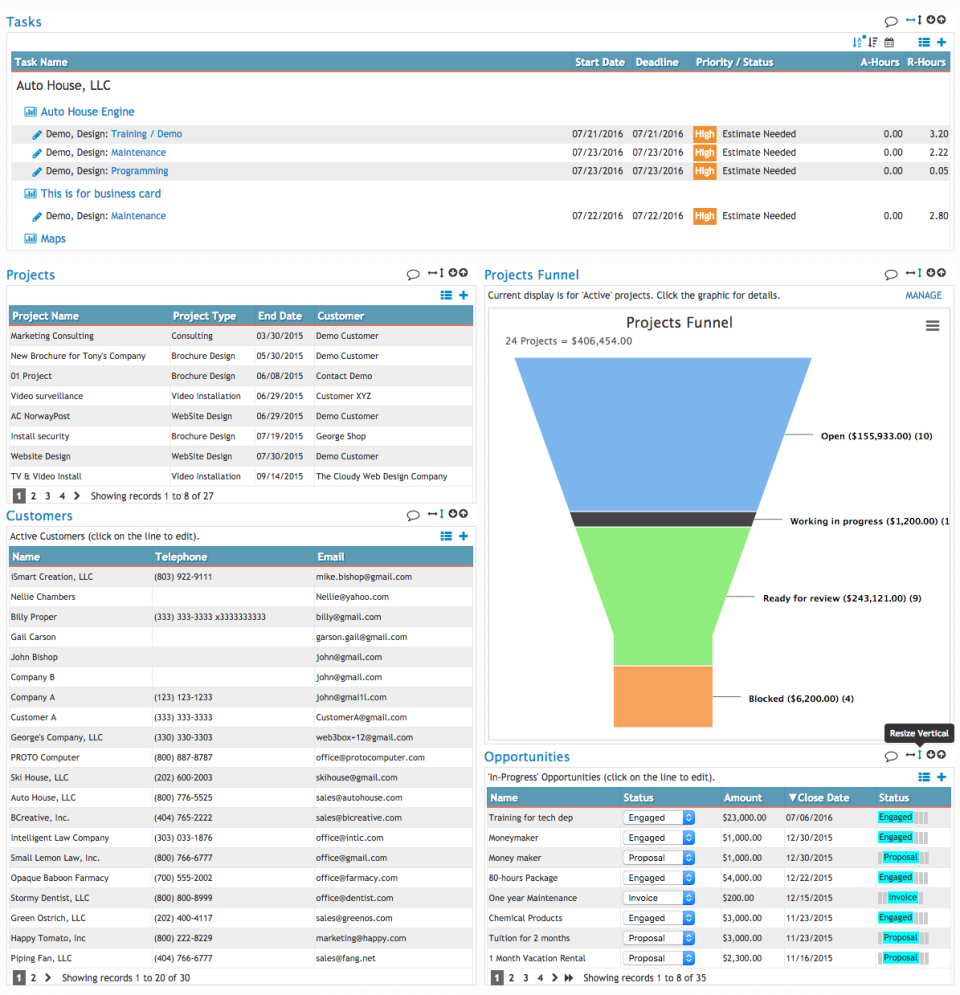Viewport: 960px width, 995px height.
Task: Open the calendar view in the Tasks panel
Action: [888, 41]
